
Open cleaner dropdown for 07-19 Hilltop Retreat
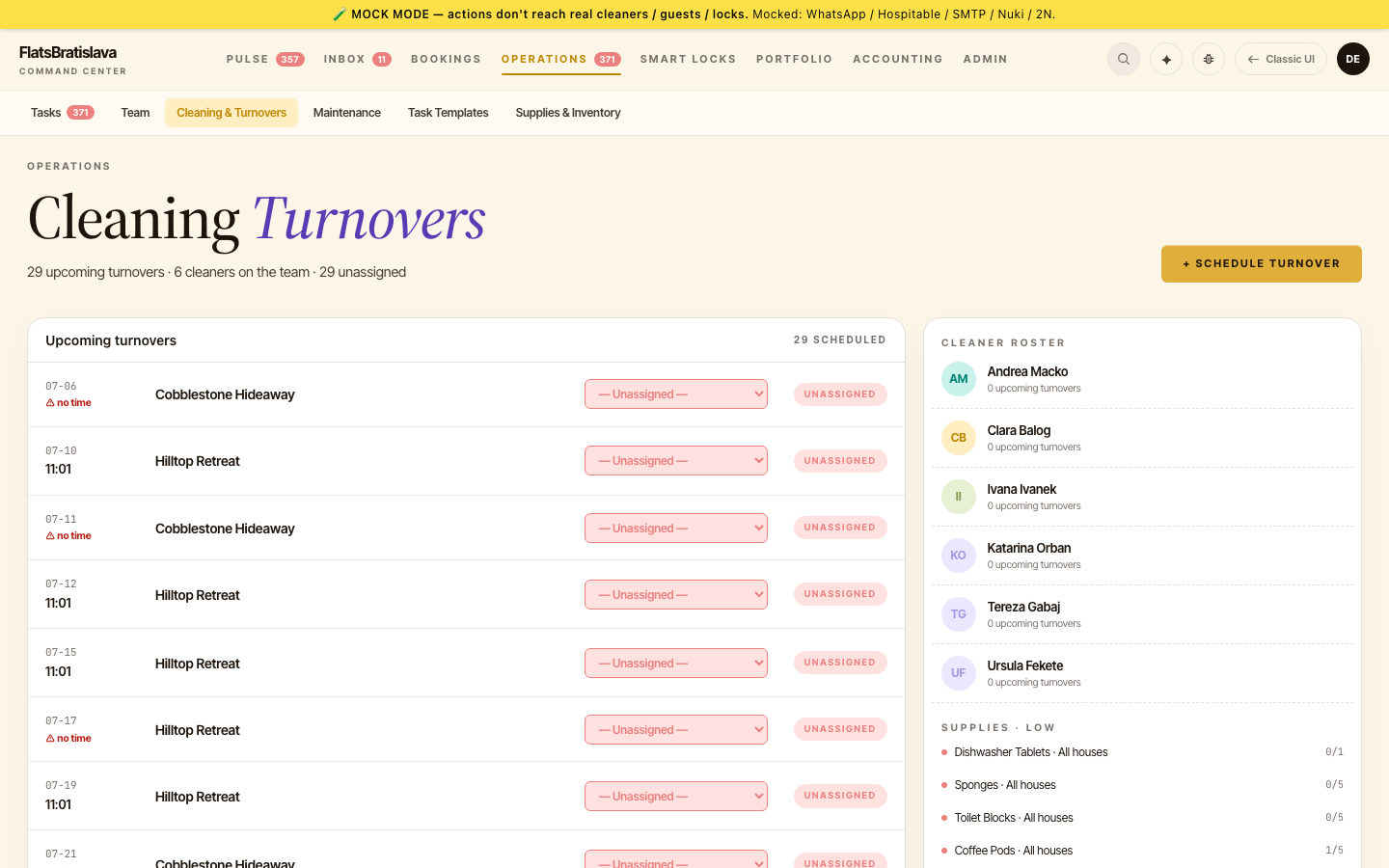(x=676, y=796)
